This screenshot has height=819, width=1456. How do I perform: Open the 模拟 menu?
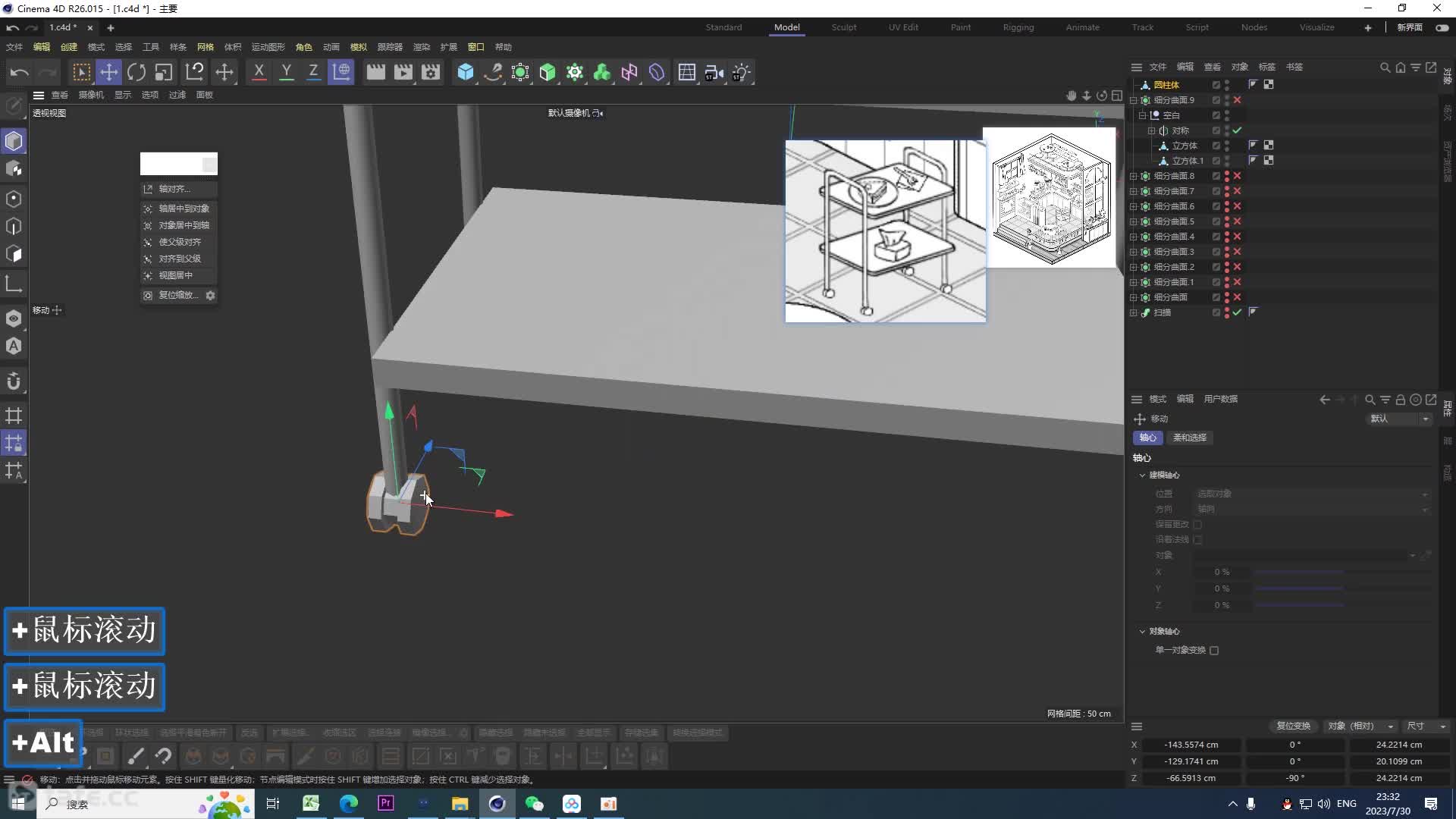tap(358, 47)
